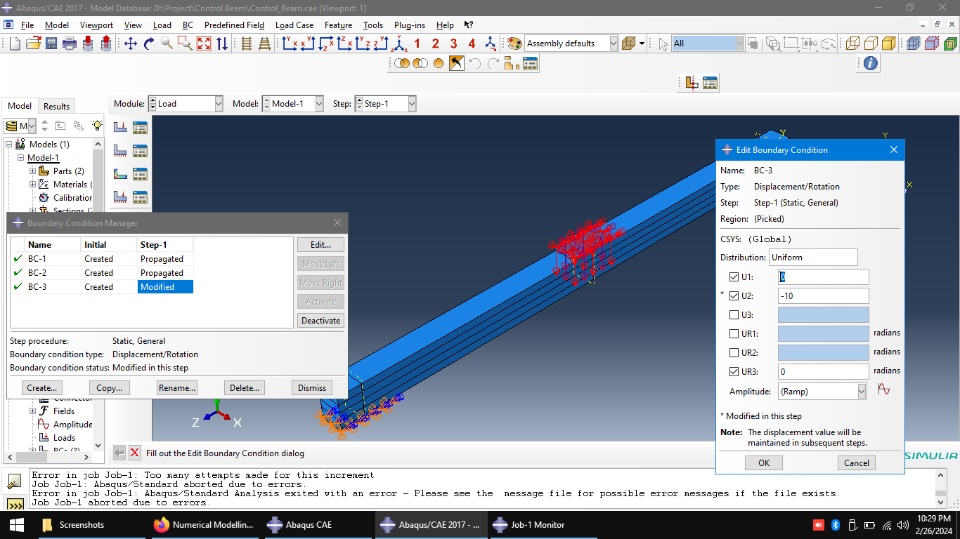Click the Print icon in toolbar
Image resolution: width=960 pixels, height=539 pixels.
(70, 43)
